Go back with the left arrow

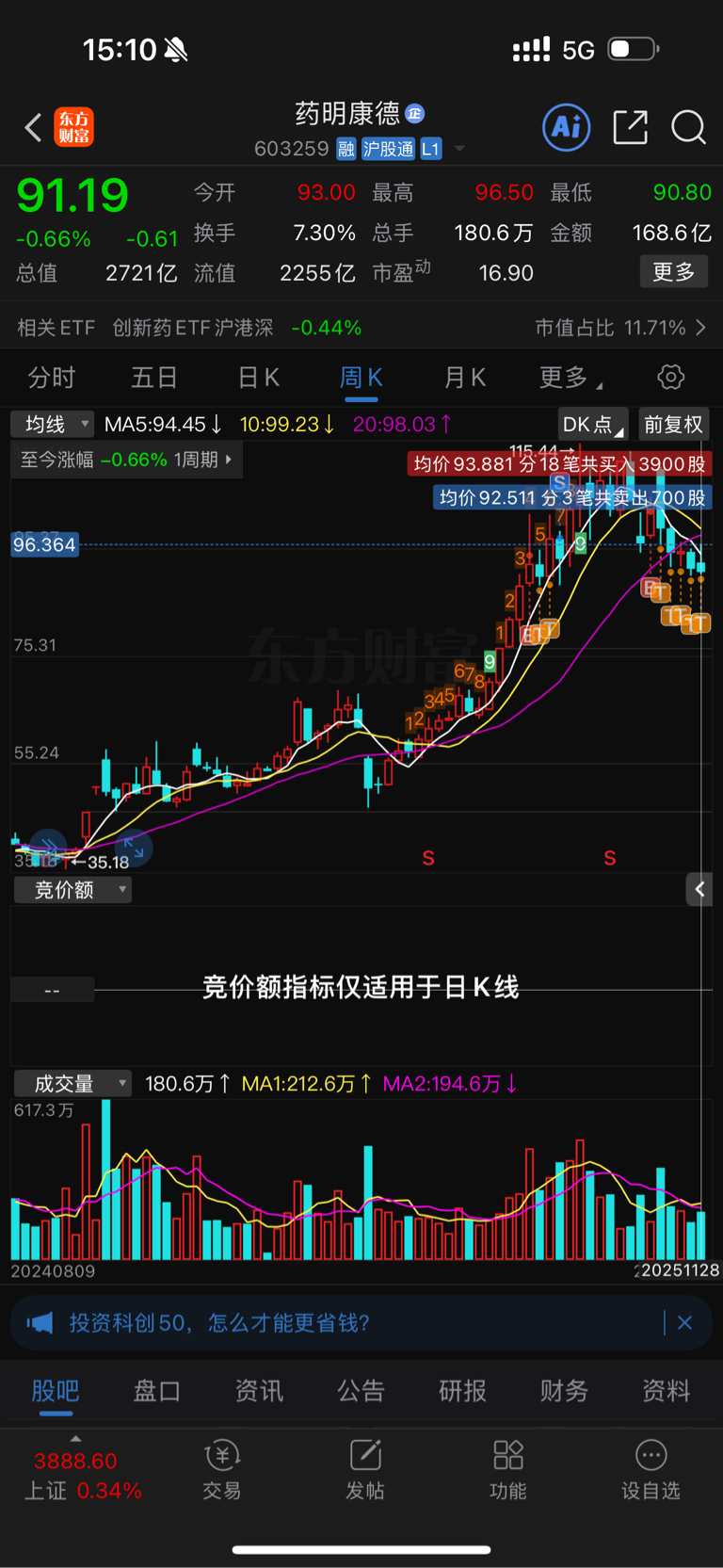tap(33, 127)
